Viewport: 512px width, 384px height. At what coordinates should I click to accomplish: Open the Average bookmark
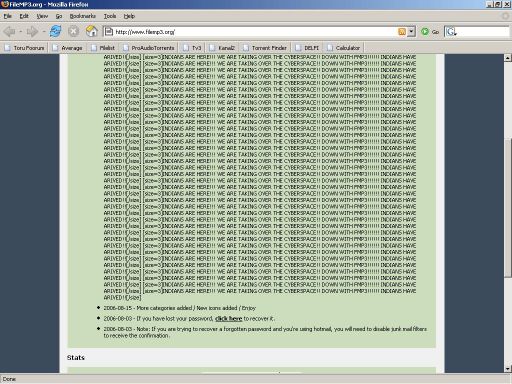point(67,48)
